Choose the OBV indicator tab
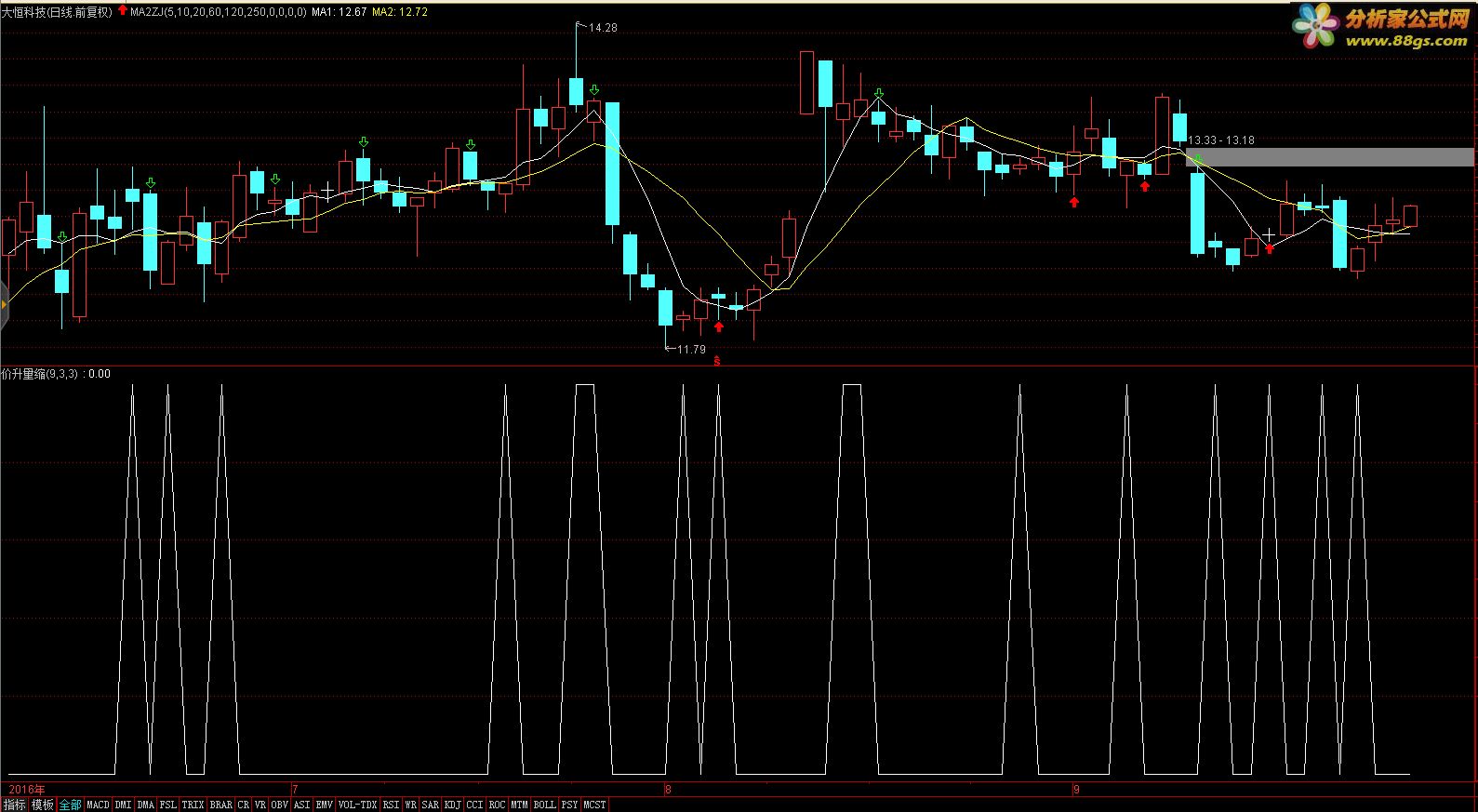The image size is (1478, 812). [x=280, y=805]
